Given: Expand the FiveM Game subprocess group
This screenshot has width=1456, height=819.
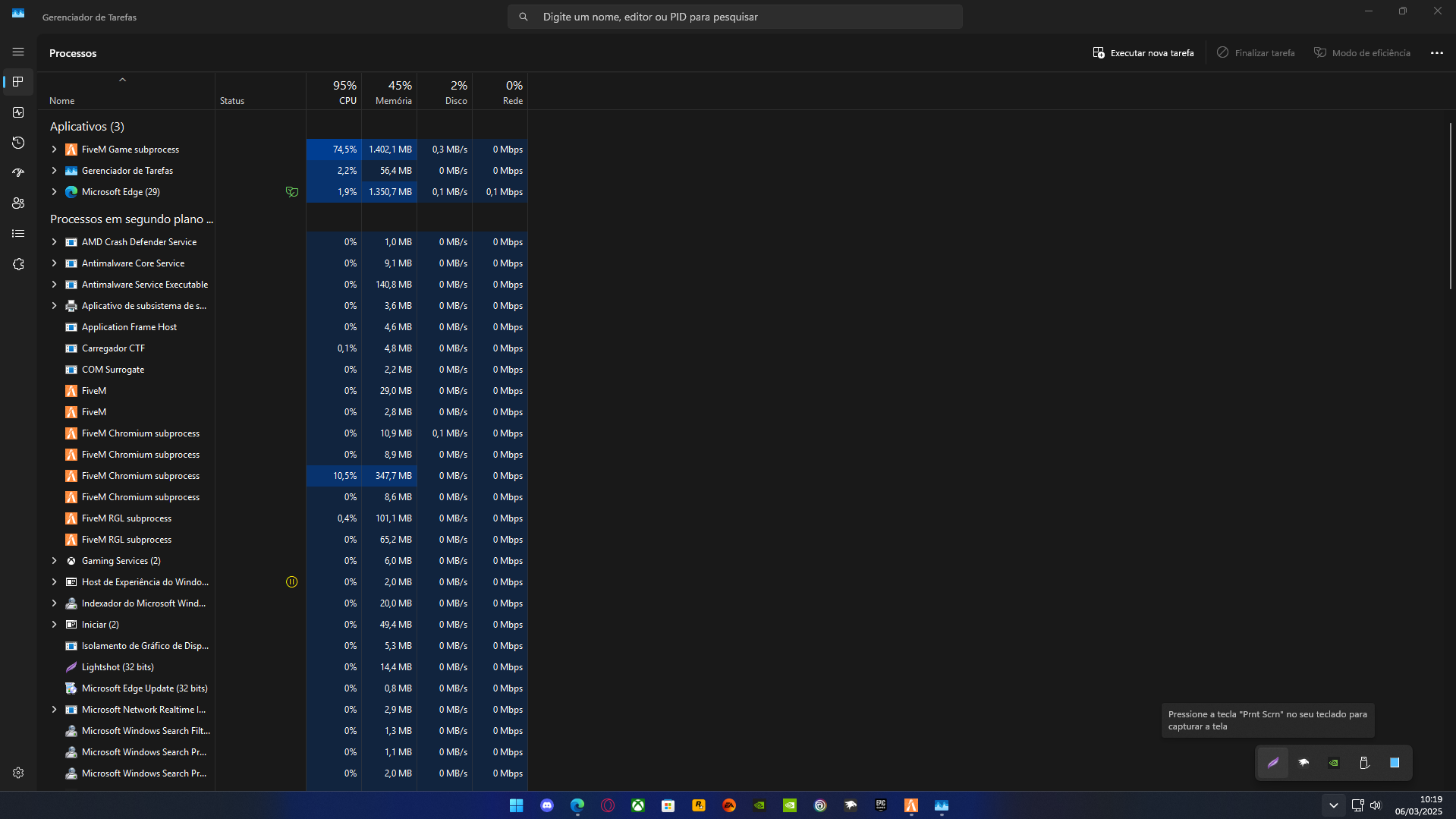Looking at the screenshot, I should (x=54, y=150).
